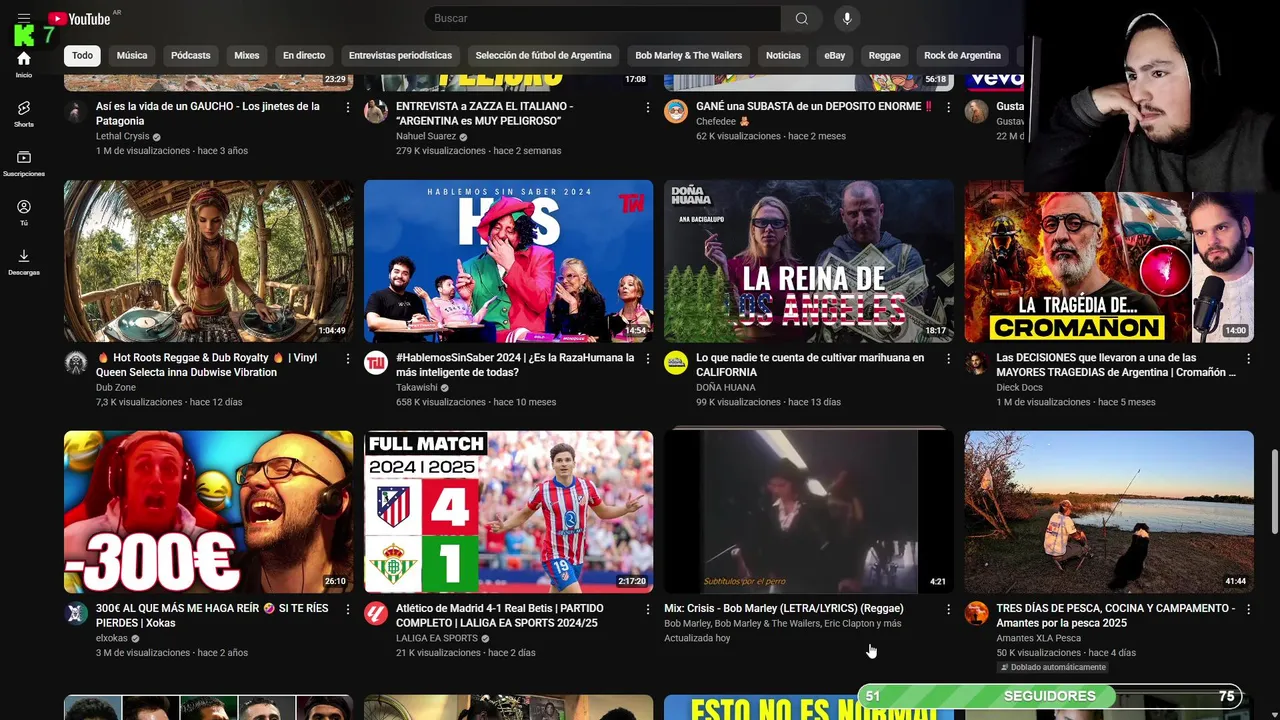Select the Rock de Argentina chip

click(x=962, y=56)
